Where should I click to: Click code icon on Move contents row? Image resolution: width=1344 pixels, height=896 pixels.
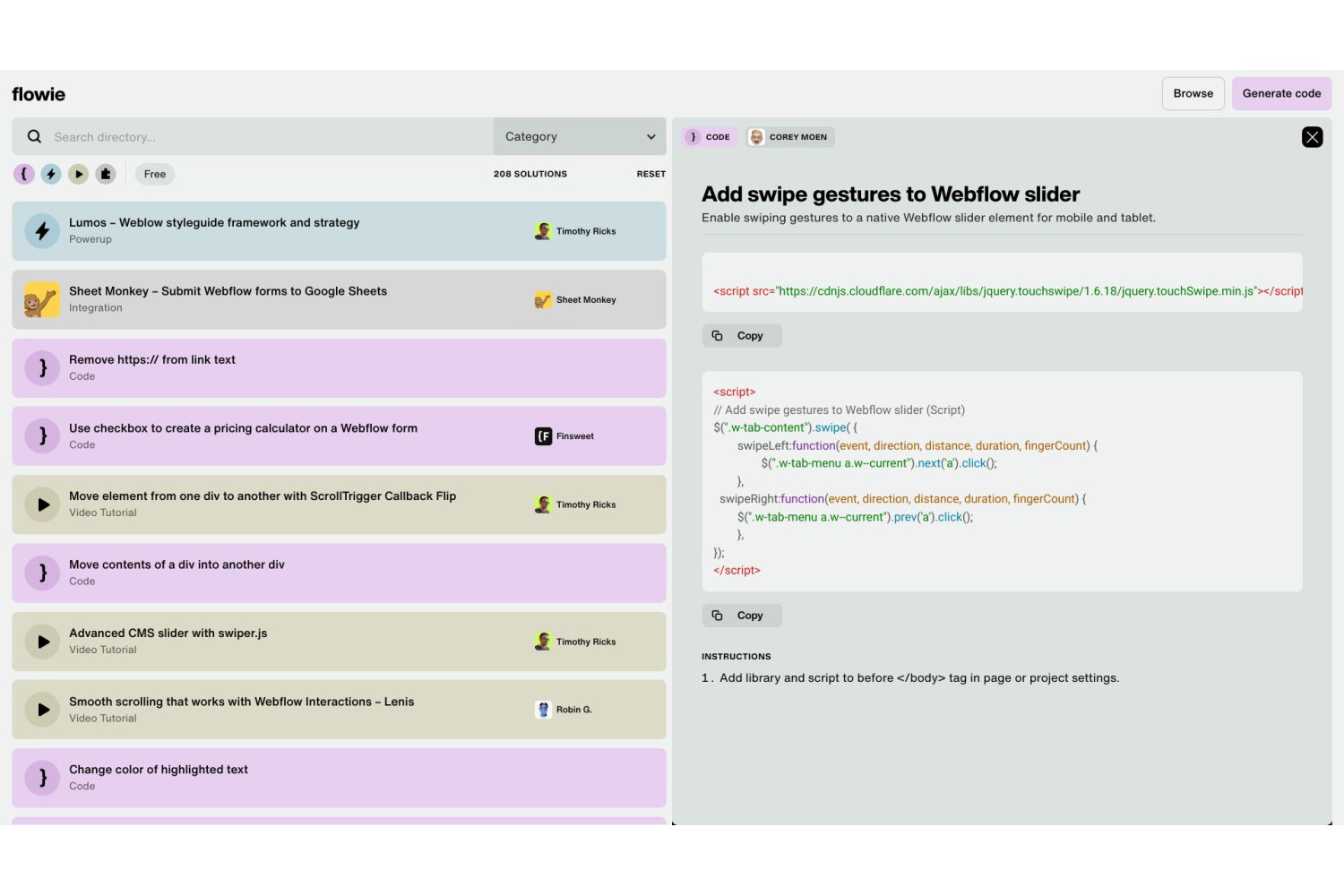click(42, 573)
